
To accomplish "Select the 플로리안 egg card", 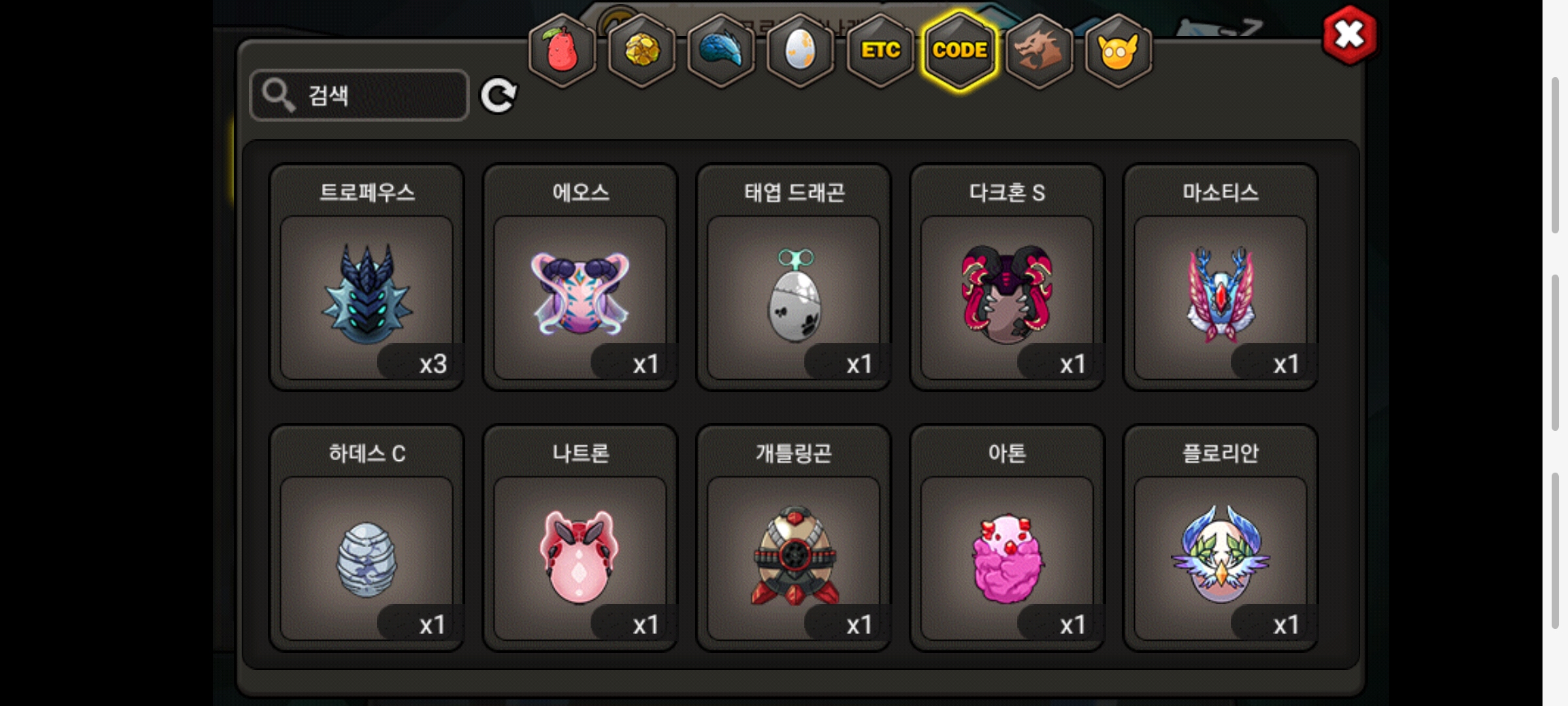I will click(1220, 538).
